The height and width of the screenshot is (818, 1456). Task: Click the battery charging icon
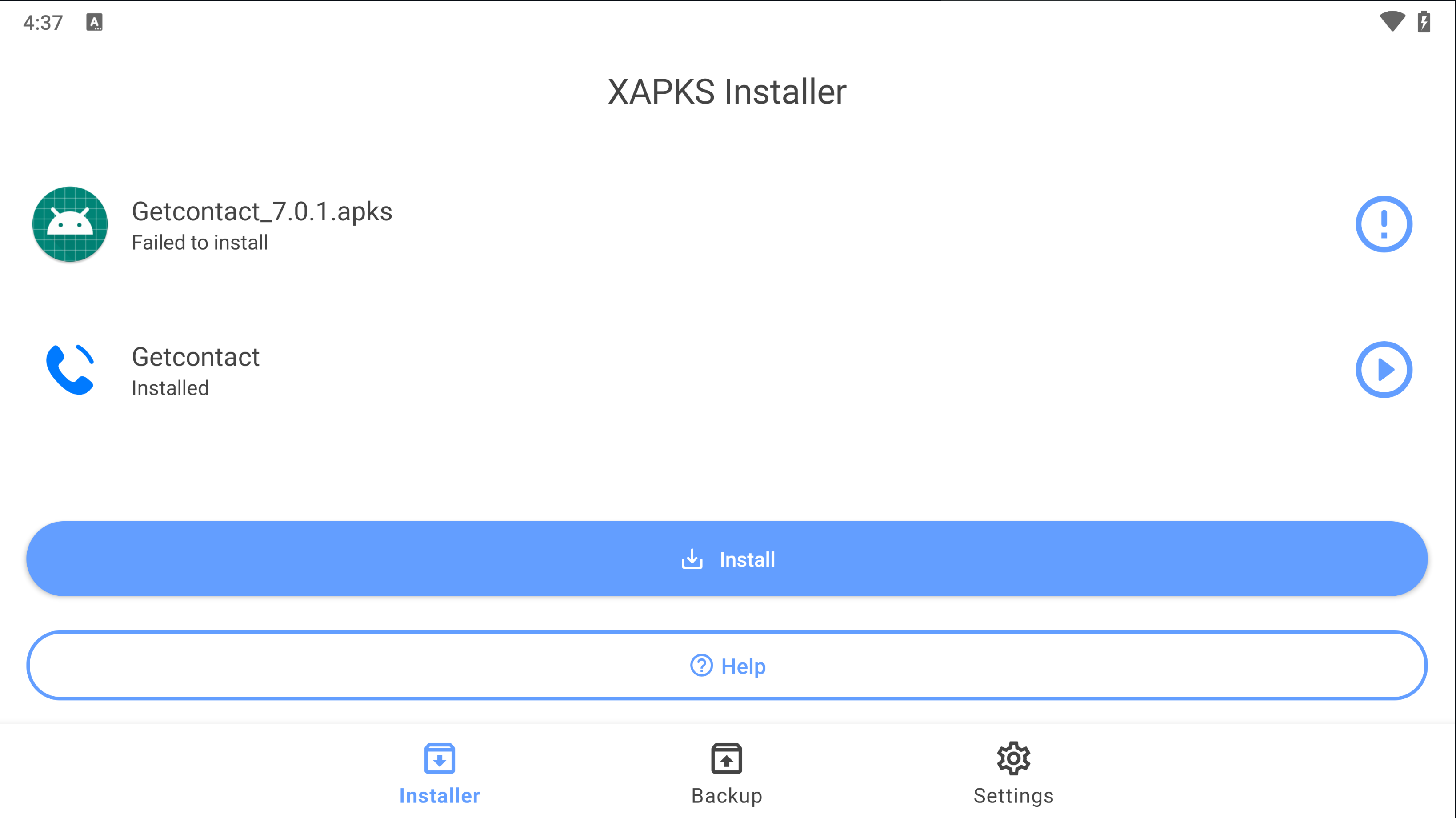coord(1424,21)
